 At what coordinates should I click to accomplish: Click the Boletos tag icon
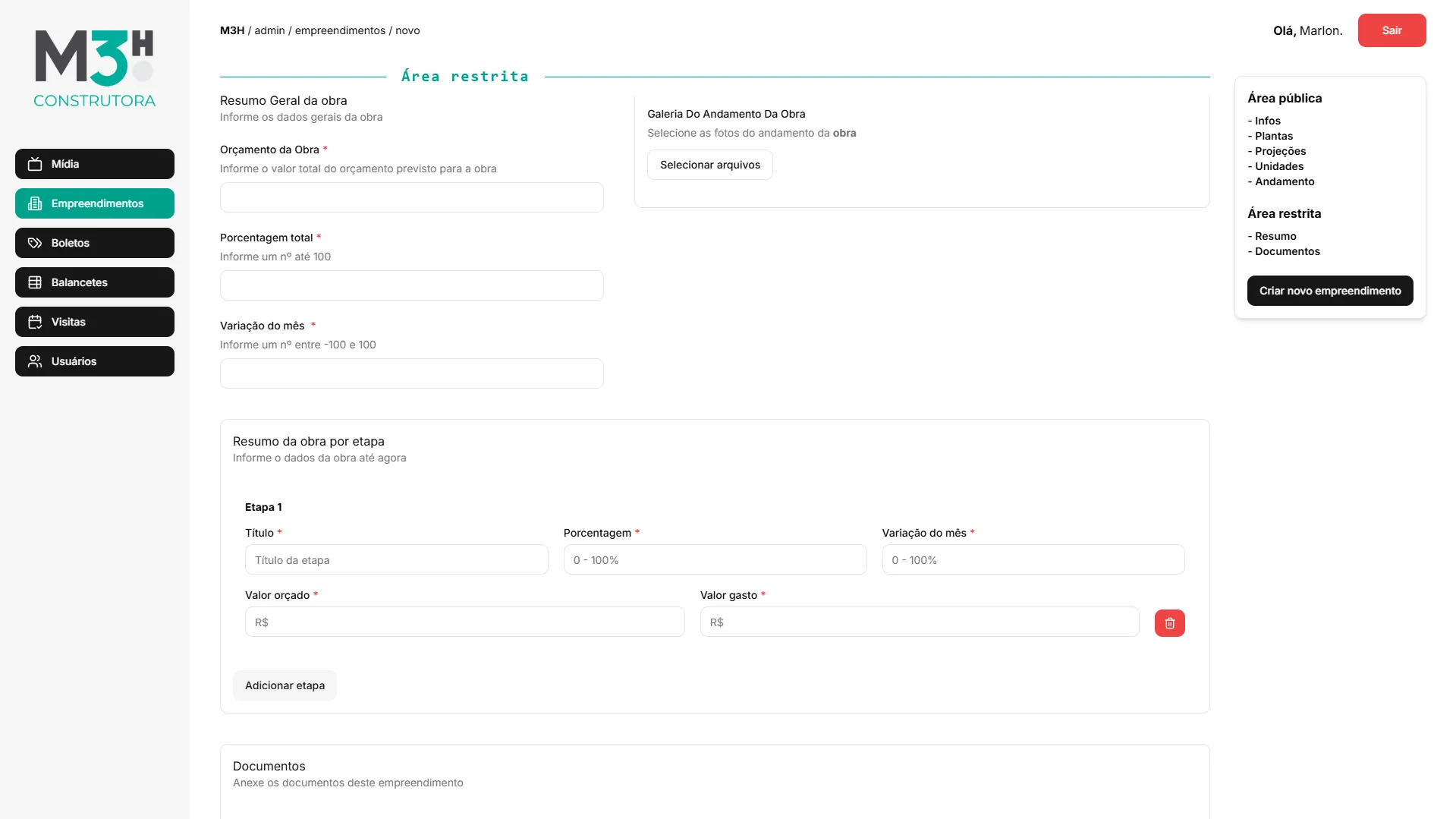tap(35, 243)
